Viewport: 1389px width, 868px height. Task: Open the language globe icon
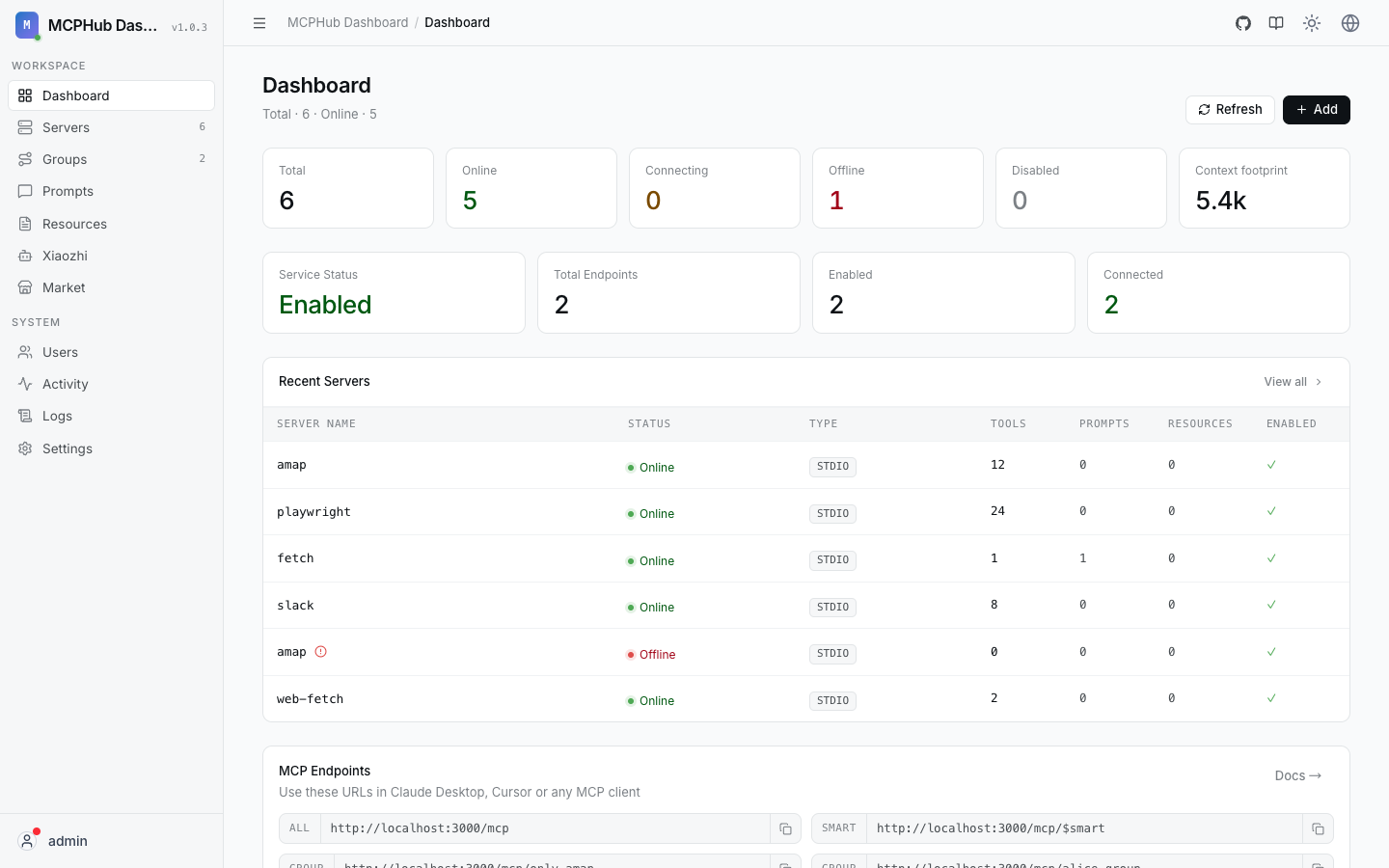1350,23
